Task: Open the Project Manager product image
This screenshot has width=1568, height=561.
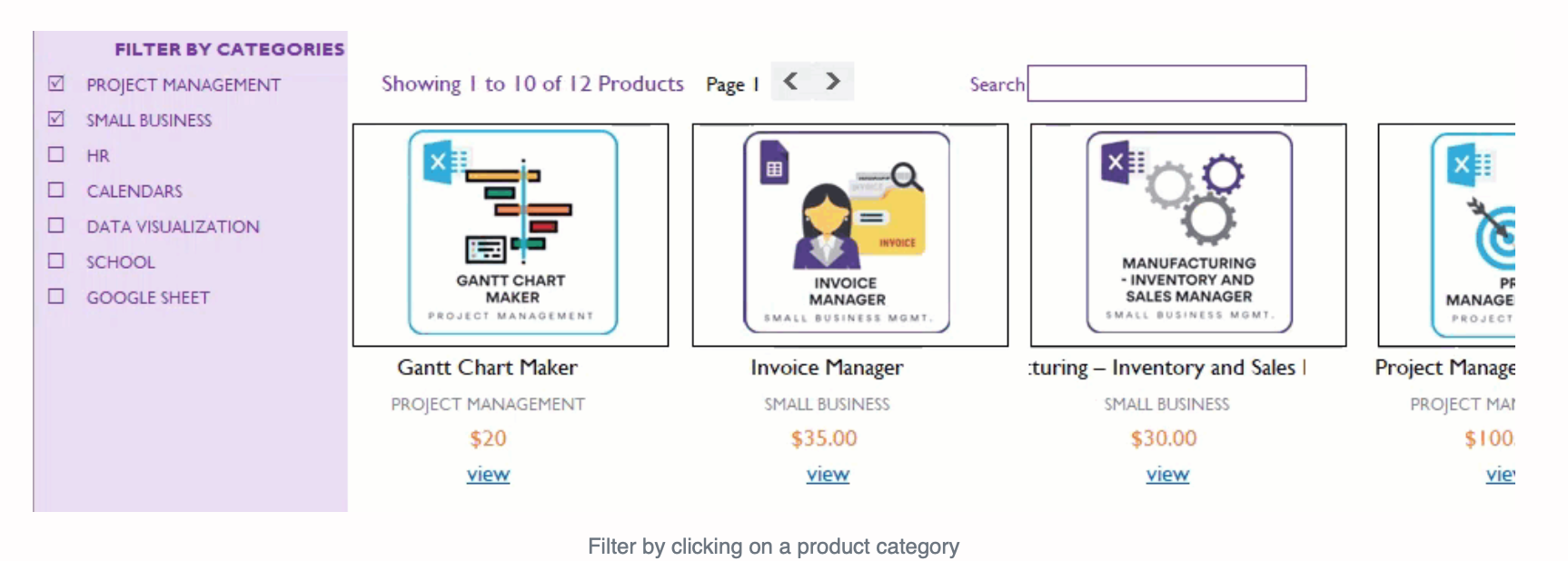Action: pyautogui.click(x=1447, y=235)
